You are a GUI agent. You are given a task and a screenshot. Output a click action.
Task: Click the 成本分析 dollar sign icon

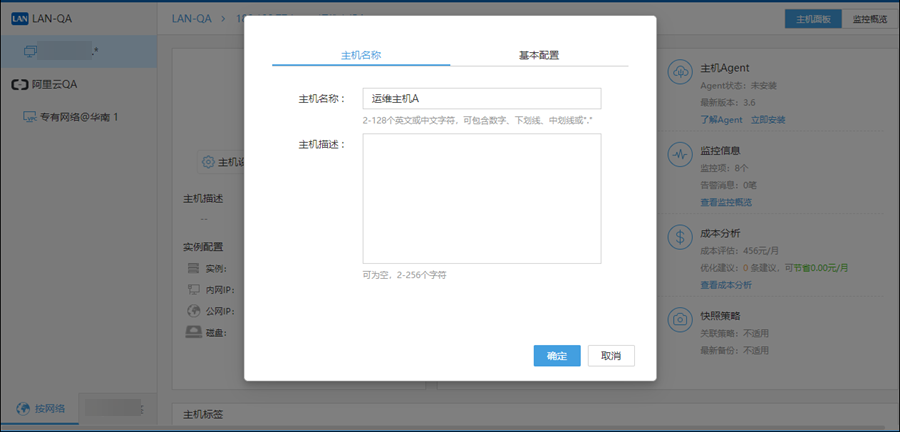[x=680, y=238]
